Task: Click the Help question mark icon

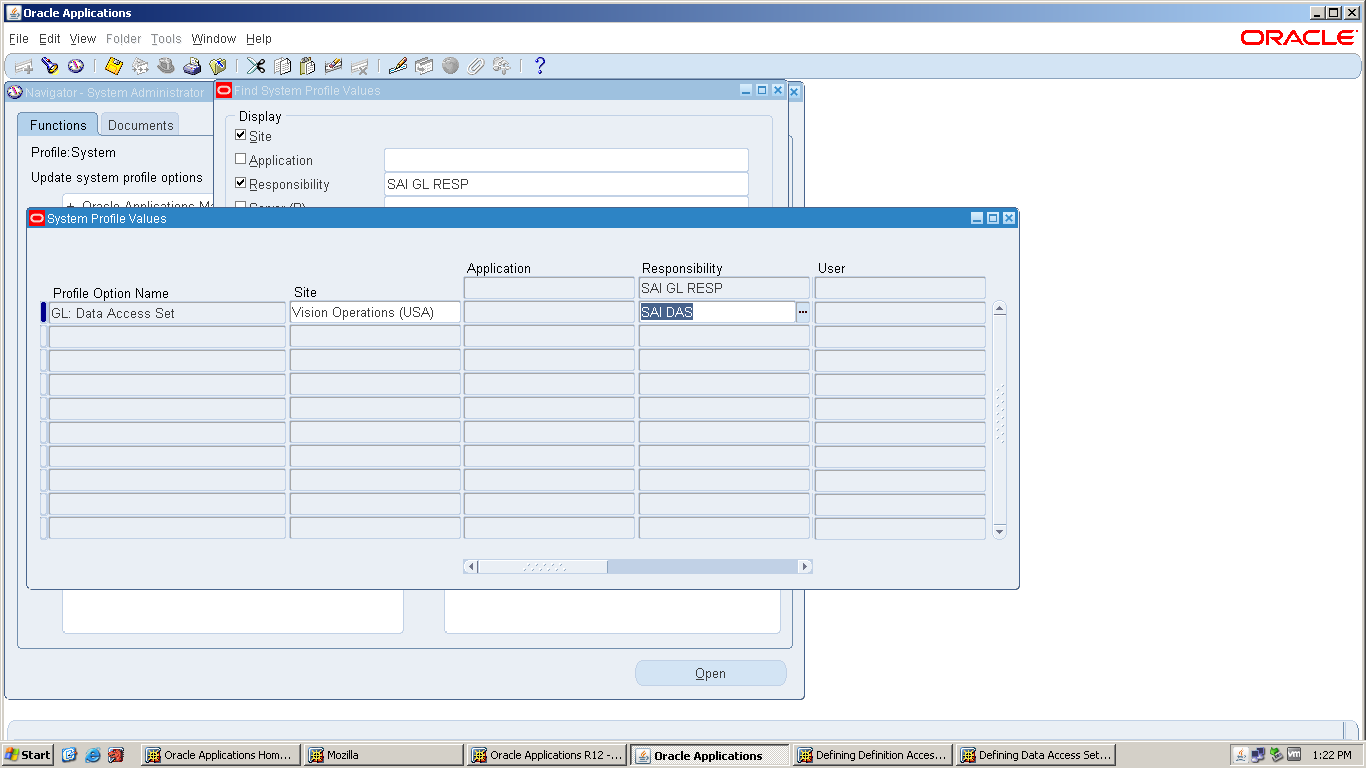Action: (540, 66)
